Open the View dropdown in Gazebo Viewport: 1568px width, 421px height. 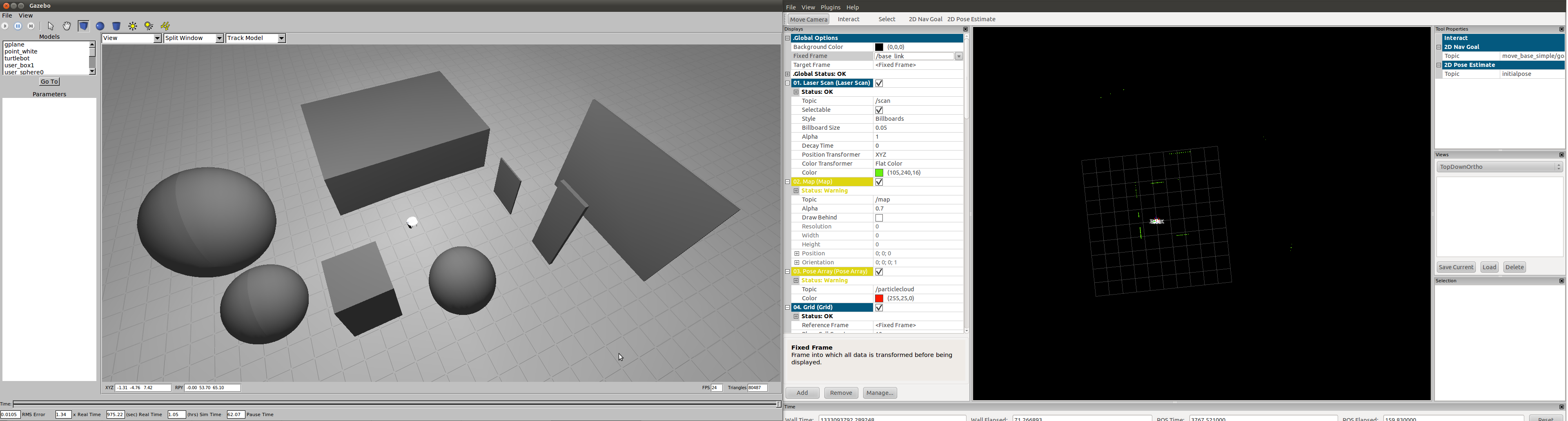click(131, 38)
